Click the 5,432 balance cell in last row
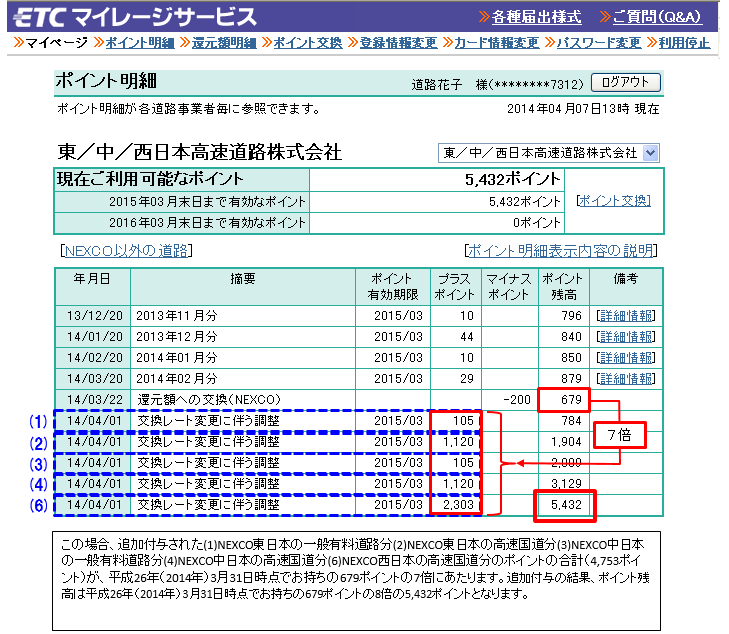The height and width of the screenshot is (634, 729). 565,505
